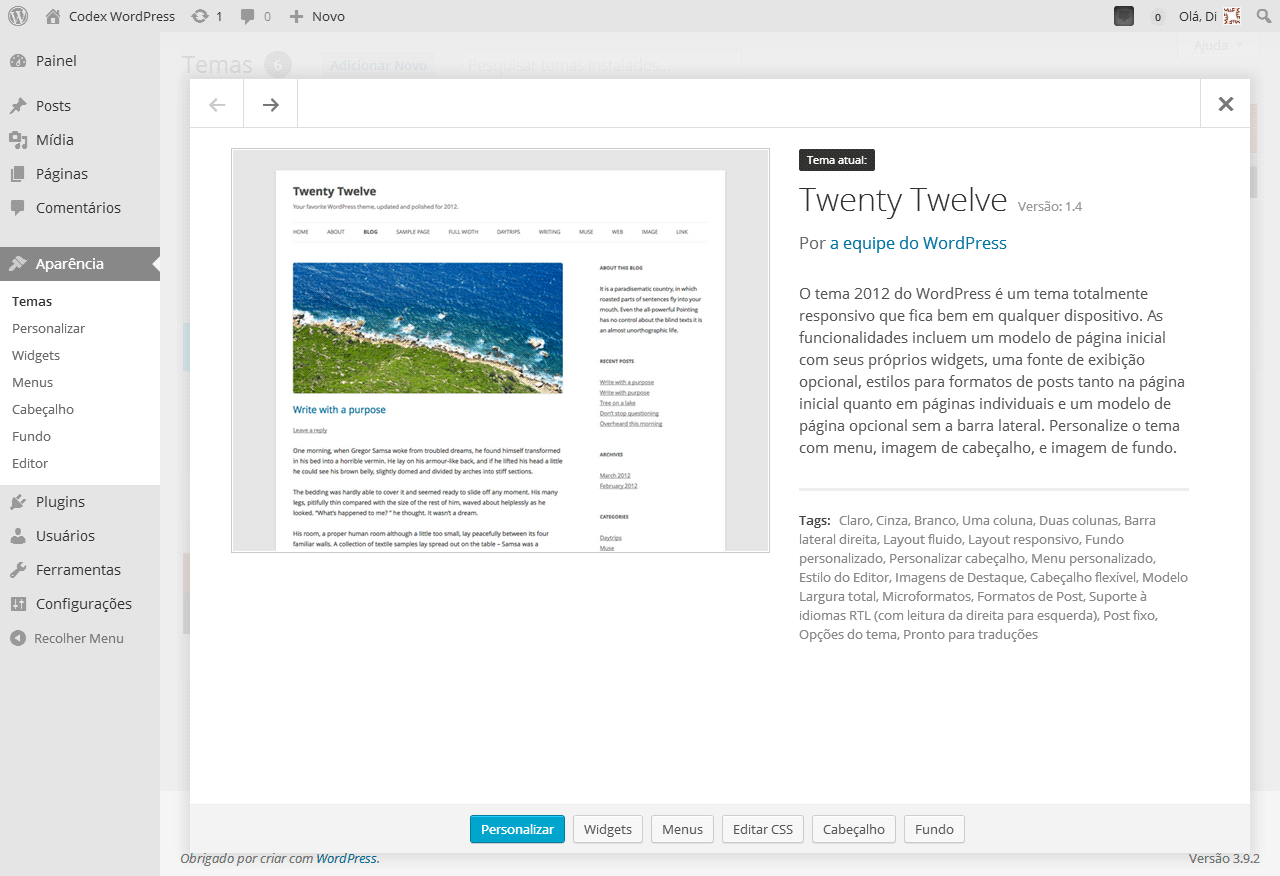Click the blue Personalizar button
The image size is (1280, 876).
point(517,829)
